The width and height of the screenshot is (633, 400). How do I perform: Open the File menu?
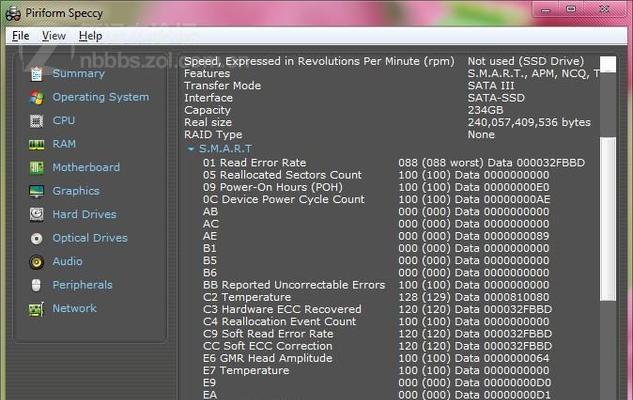[21, 36]
